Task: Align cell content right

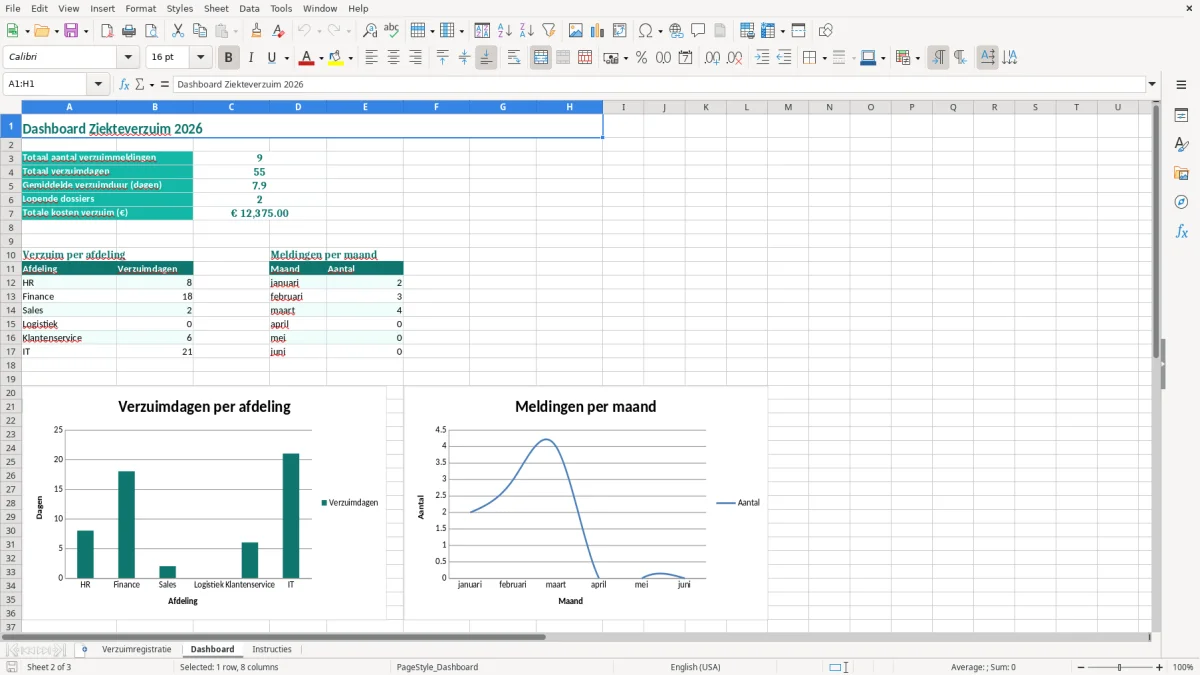Action: pos(415,58)
